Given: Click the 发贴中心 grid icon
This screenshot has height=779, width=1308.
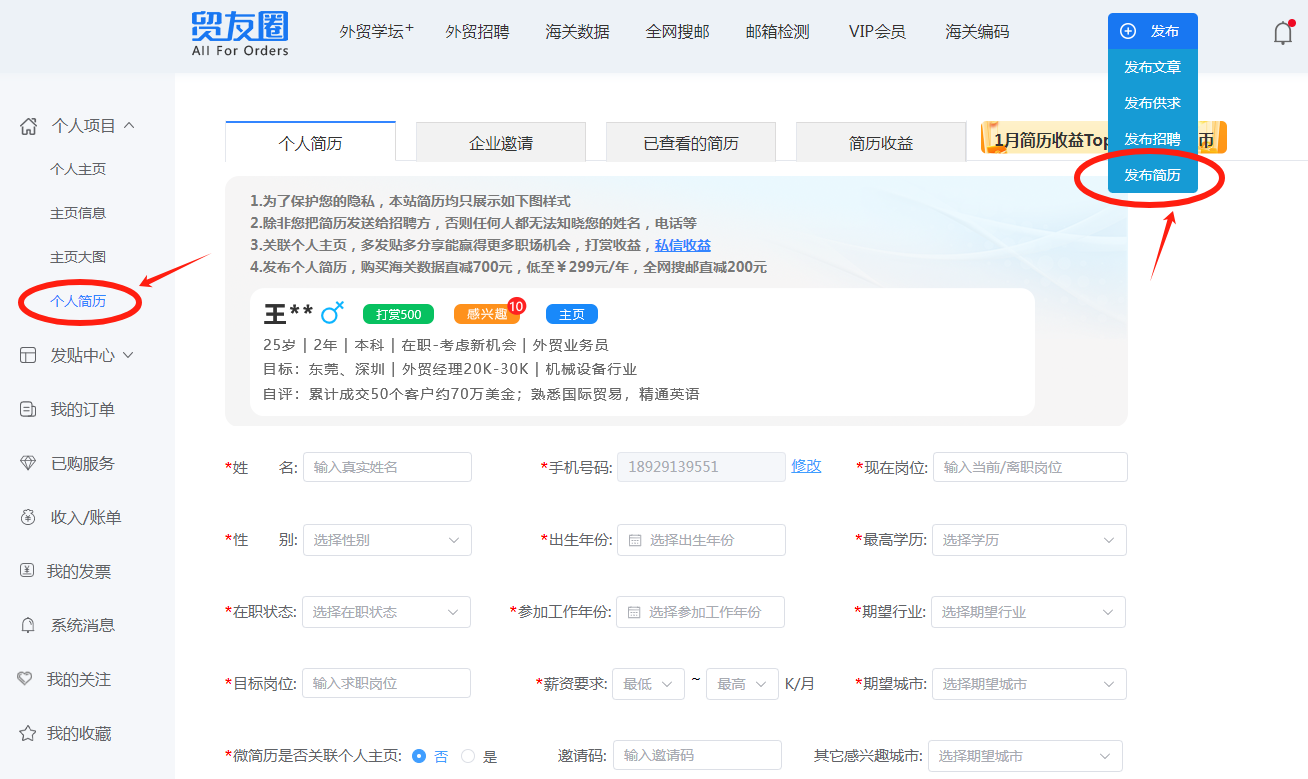Looking at the screenshot, I should click(x=29, y=355).
